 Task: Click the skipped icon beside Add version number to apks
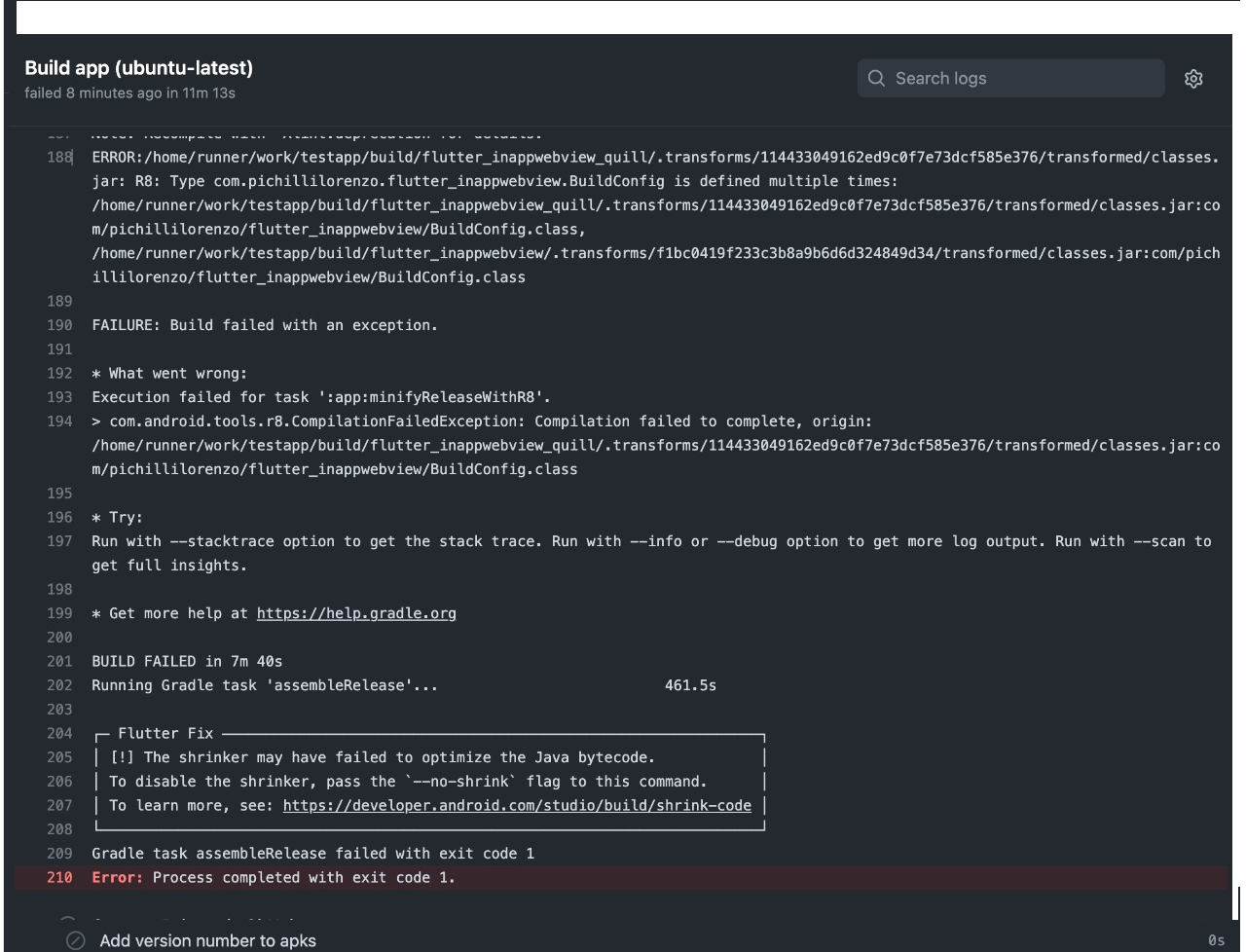point(76,940)
